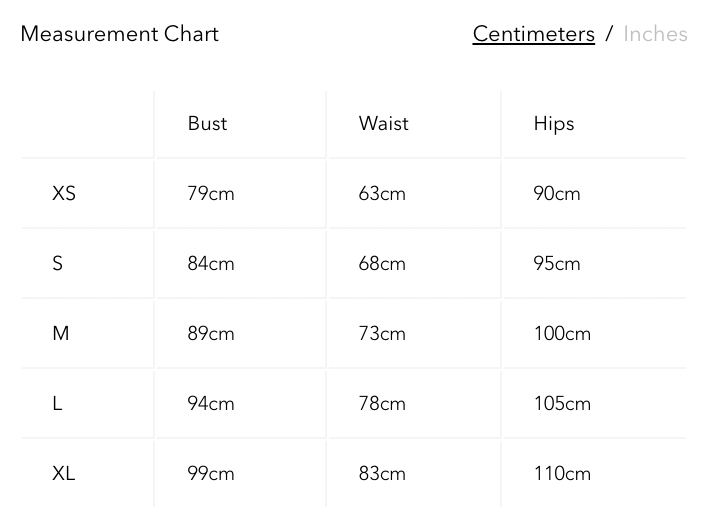Click the S size row label
Screen dimensions: 704x528
[57, 263]
